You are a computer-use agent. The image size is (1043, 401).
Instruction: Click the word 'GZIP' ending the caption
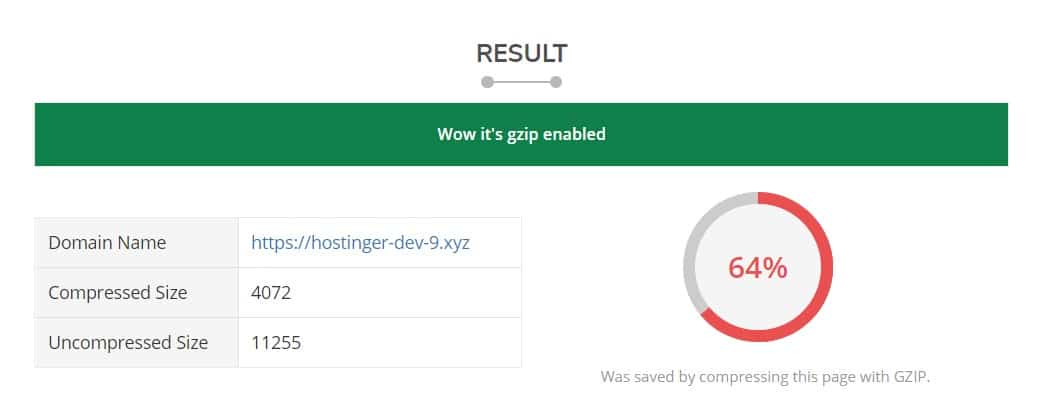pyautogui.click(x=909, y=377)
